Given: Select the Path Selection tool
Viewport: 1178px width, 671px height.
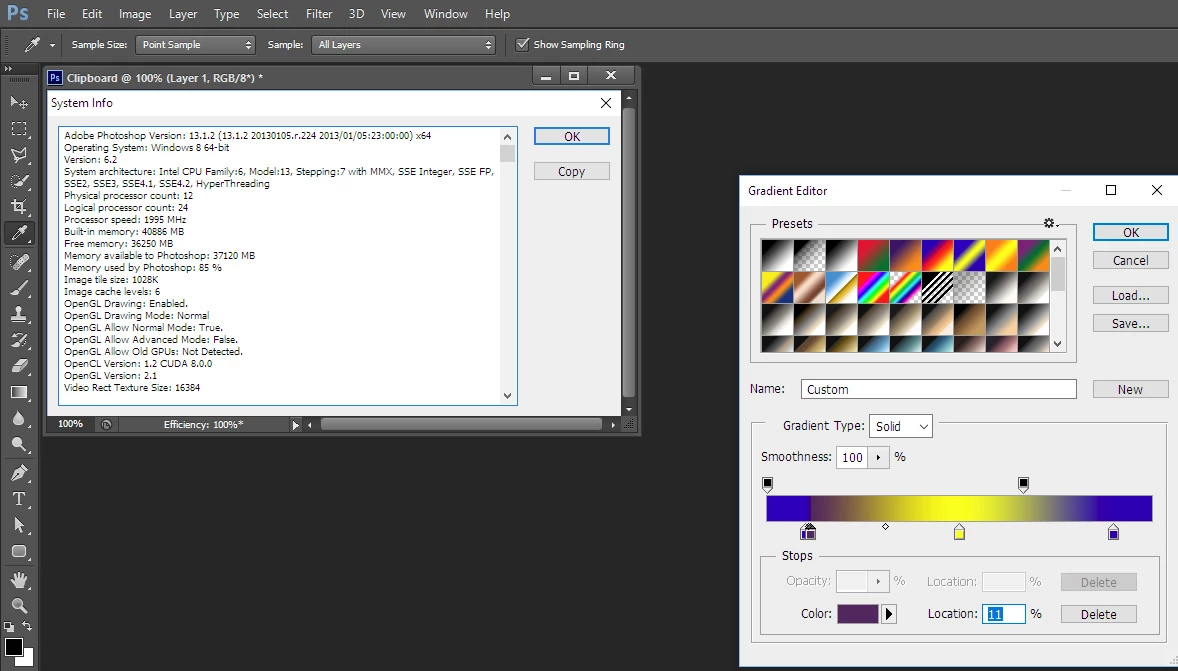Looking at the screenshot, I should pyautogui.click(x=19, y=525).
